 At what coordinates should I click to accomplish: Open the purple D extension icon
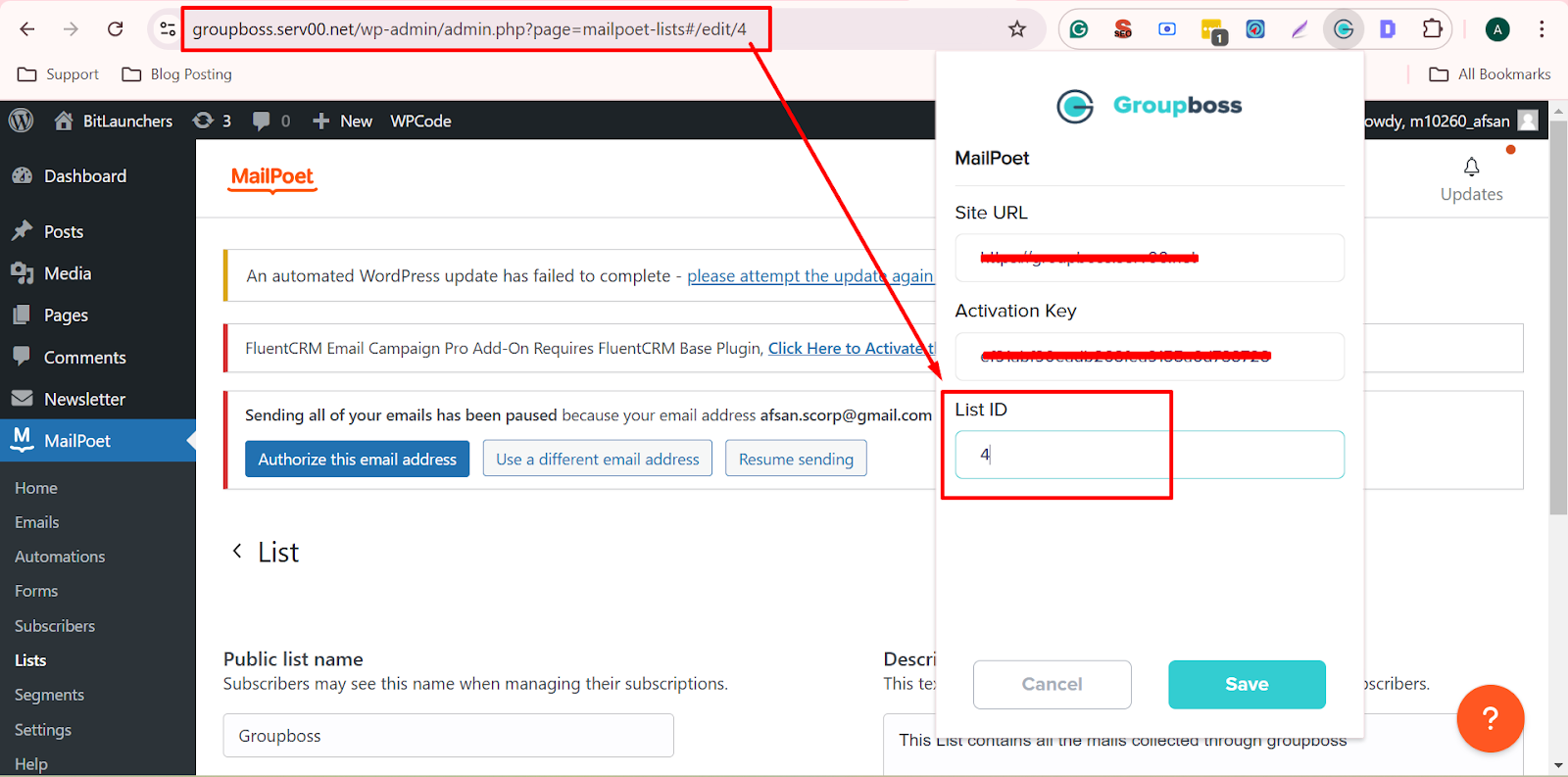pyautogui.click(x=1388, y=29)
